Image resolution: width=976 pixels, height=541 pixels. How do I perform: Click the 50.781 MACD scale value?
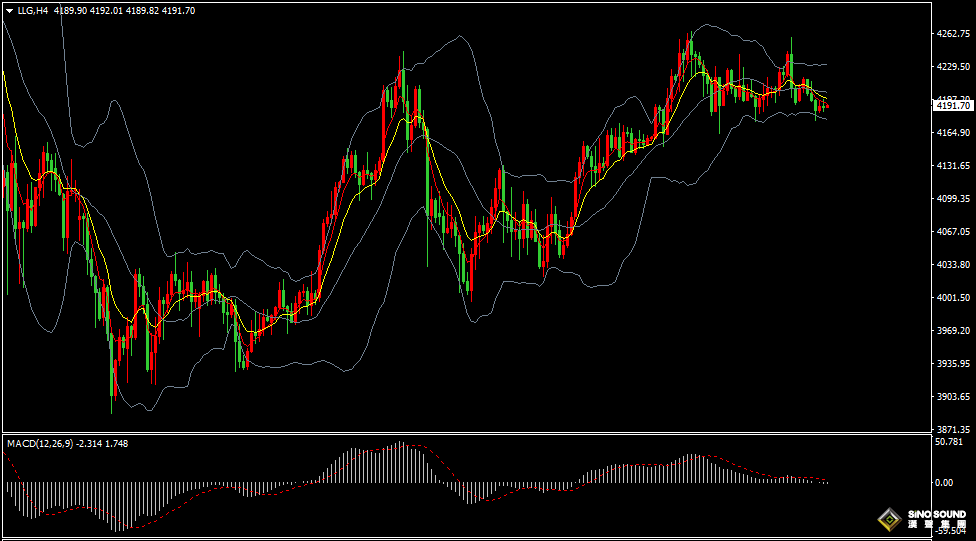click(949, 441)
